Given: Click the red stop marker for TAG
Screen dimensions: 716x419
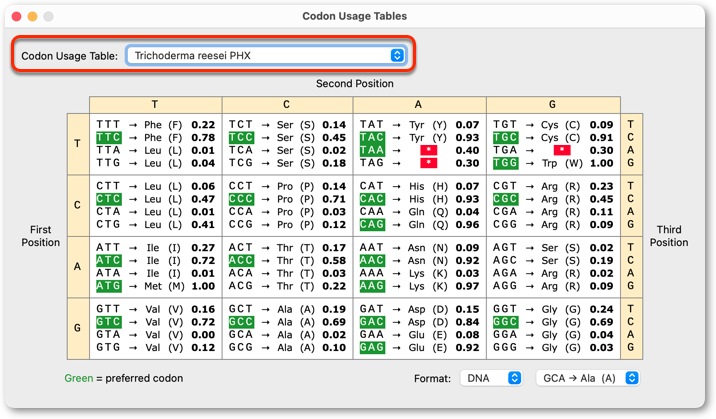Looking at the screenshot, I should (428, 163).
